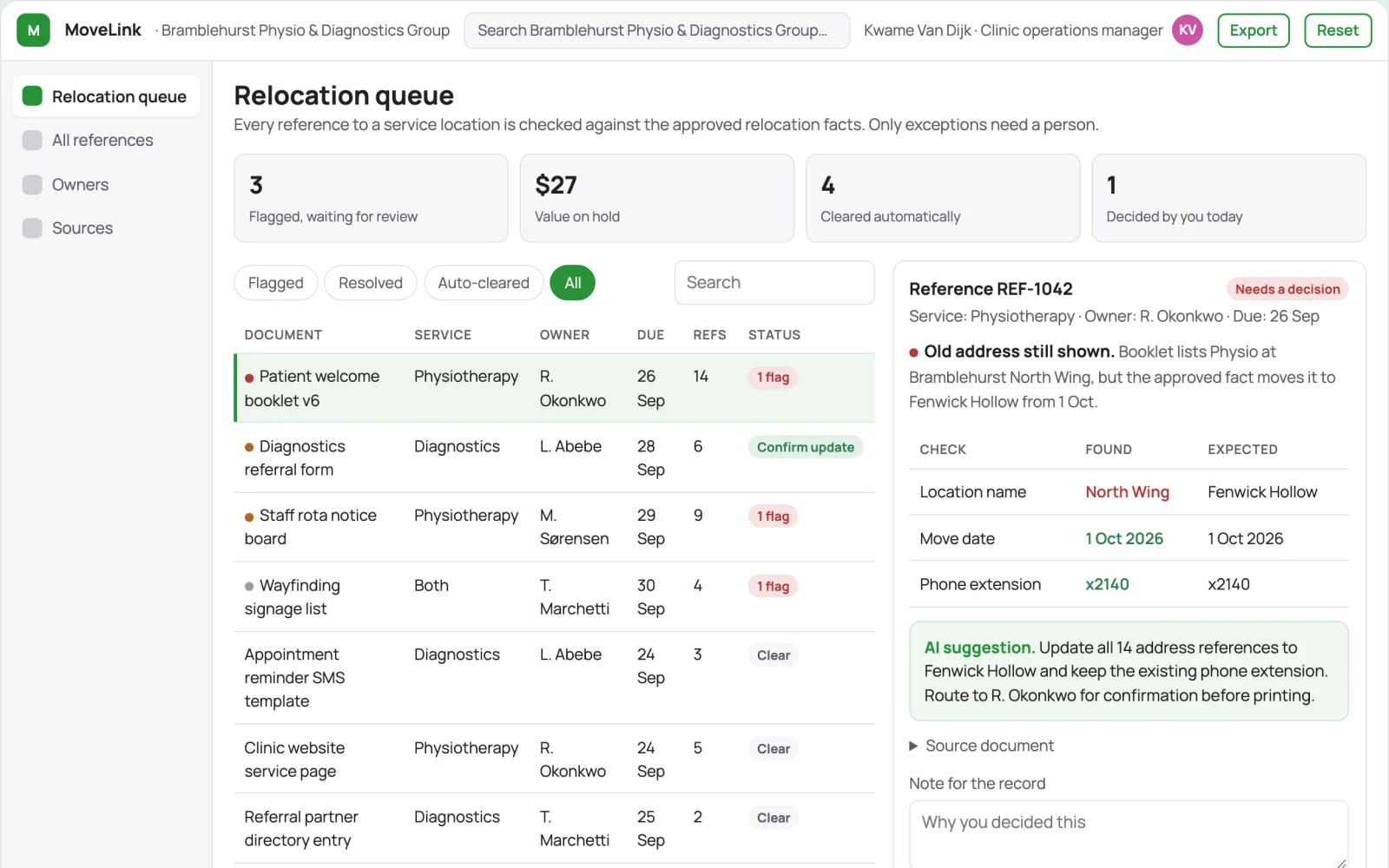1389x868 pixels.
Task: Click the Note for the record textbox
Action: tap(1129, 834)
